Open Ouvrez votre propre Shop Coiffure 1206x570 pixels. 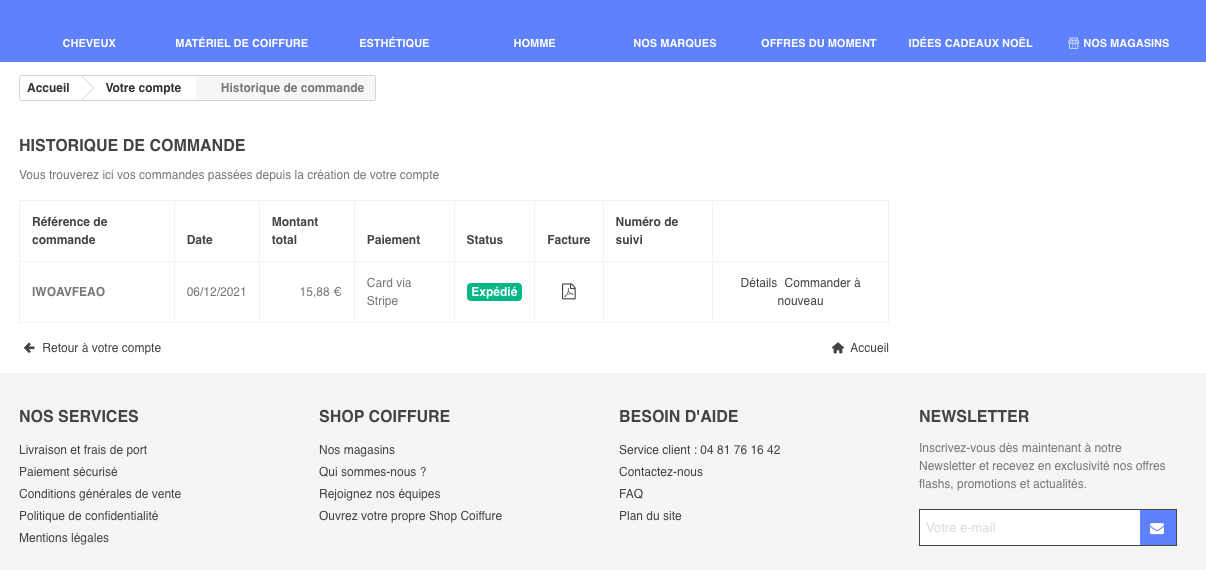click(x=410, y=516)
